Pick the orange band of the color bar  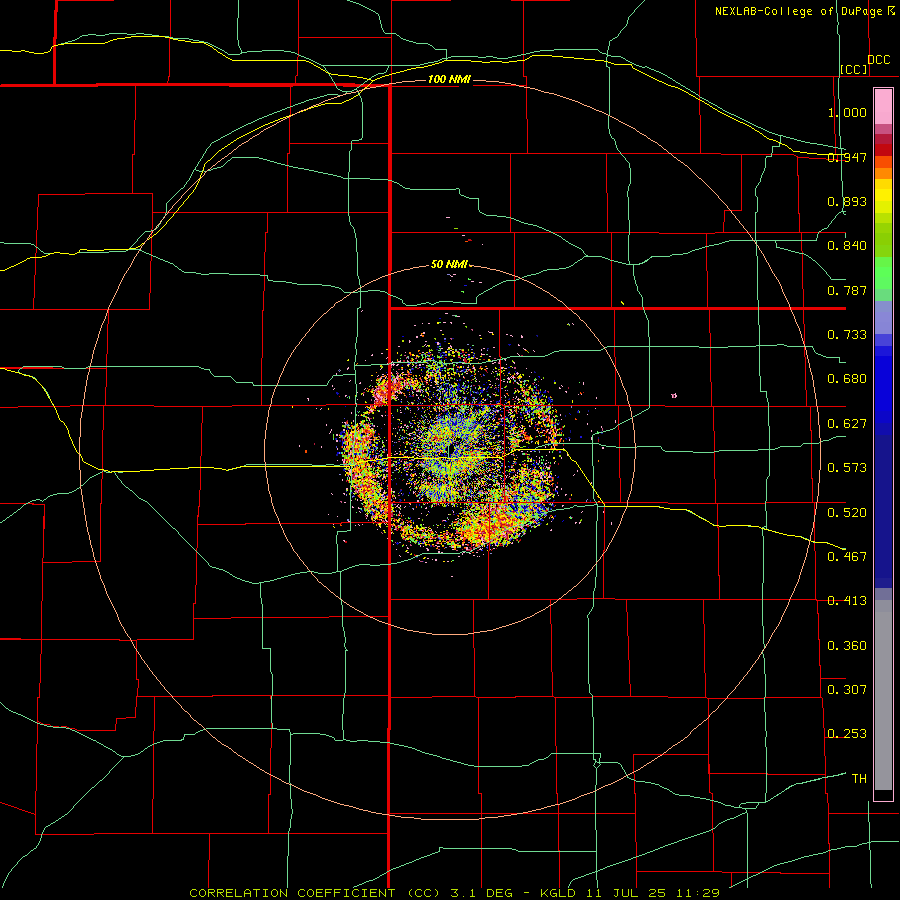click(883, 173)
